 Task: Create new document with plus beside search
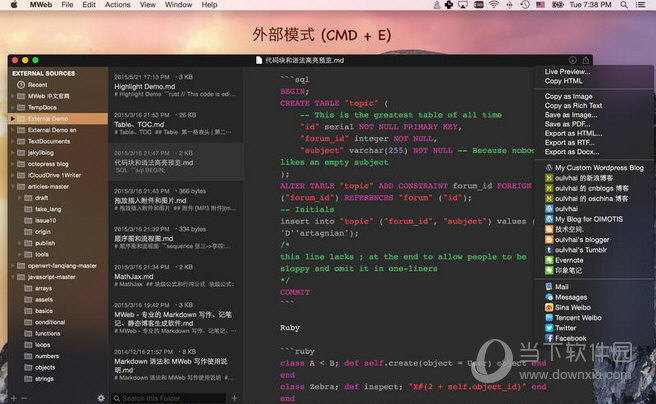(234, 398)
